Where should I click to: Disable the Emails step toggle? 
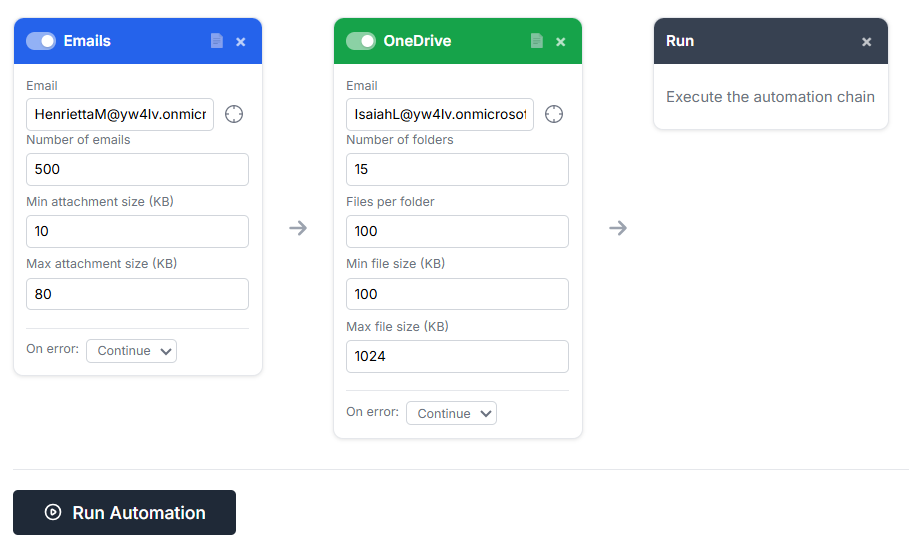click(41, 41)
